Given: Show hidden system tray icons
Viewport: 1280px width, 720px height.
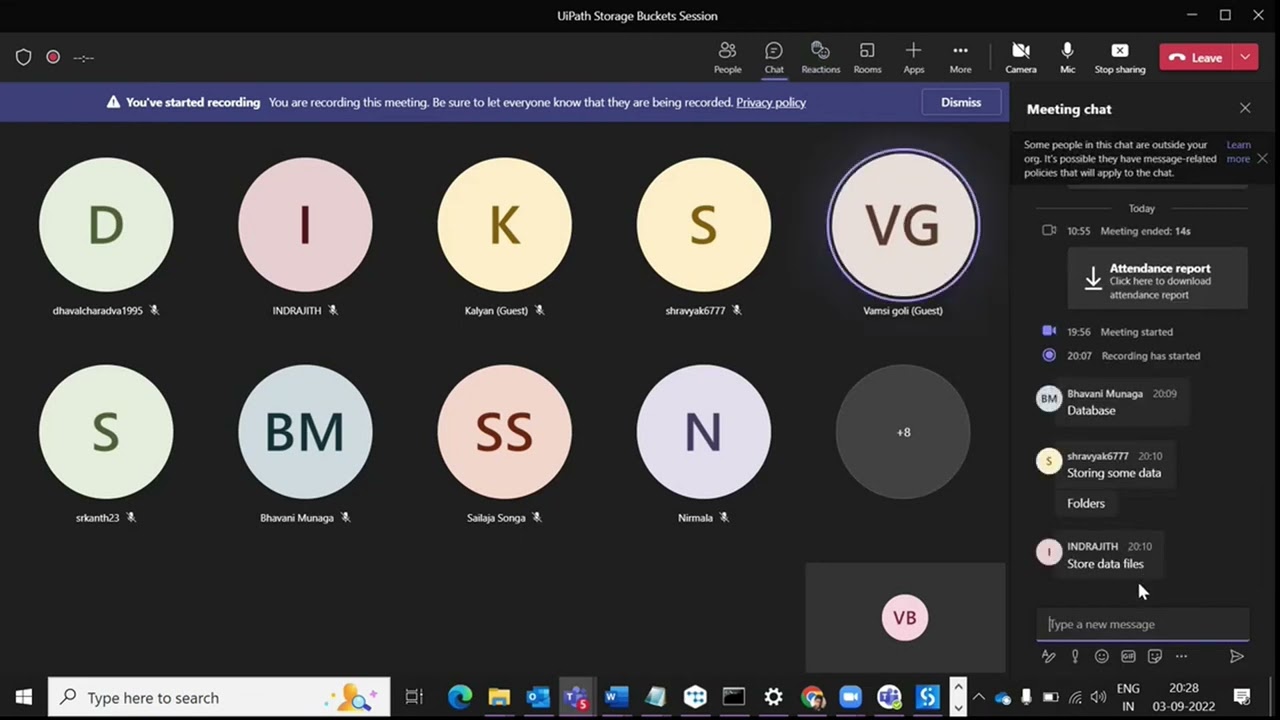Looking at the screenshot, I should [x=979, y=697].
